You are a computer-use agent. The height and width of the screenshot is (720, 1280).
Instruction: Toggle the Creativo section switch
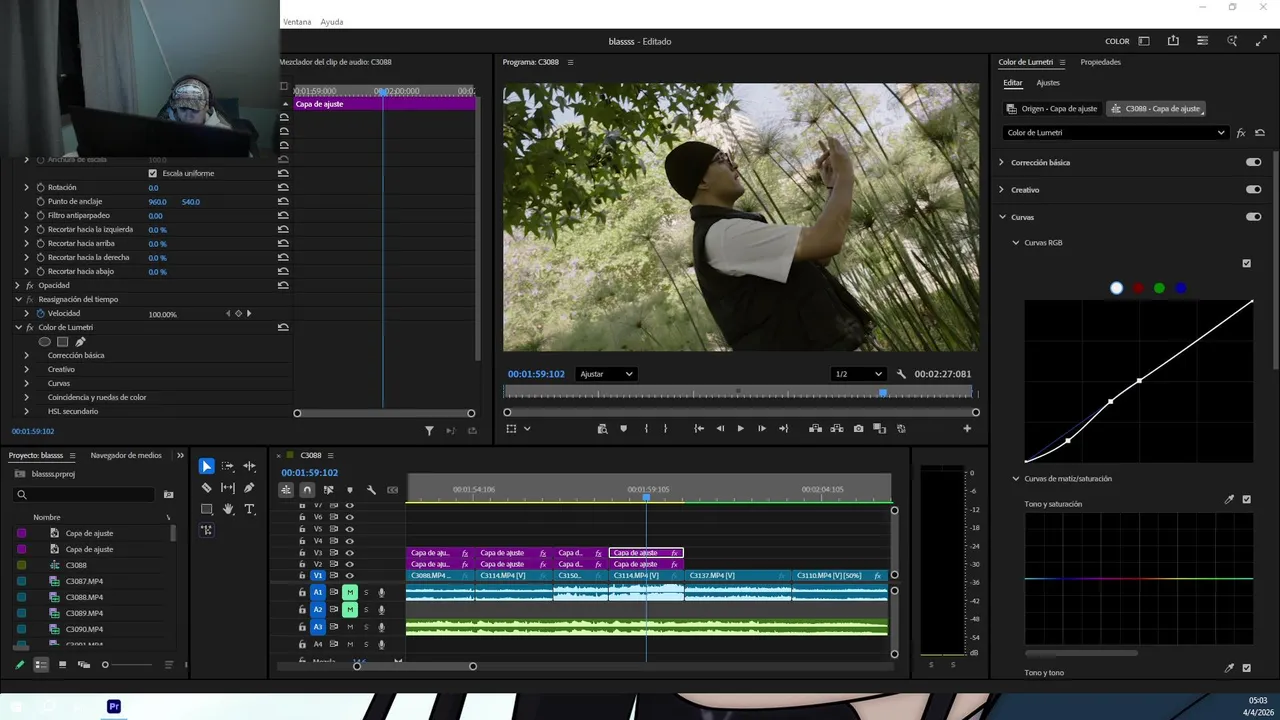pyautogui.click(x=1253, y=189)
